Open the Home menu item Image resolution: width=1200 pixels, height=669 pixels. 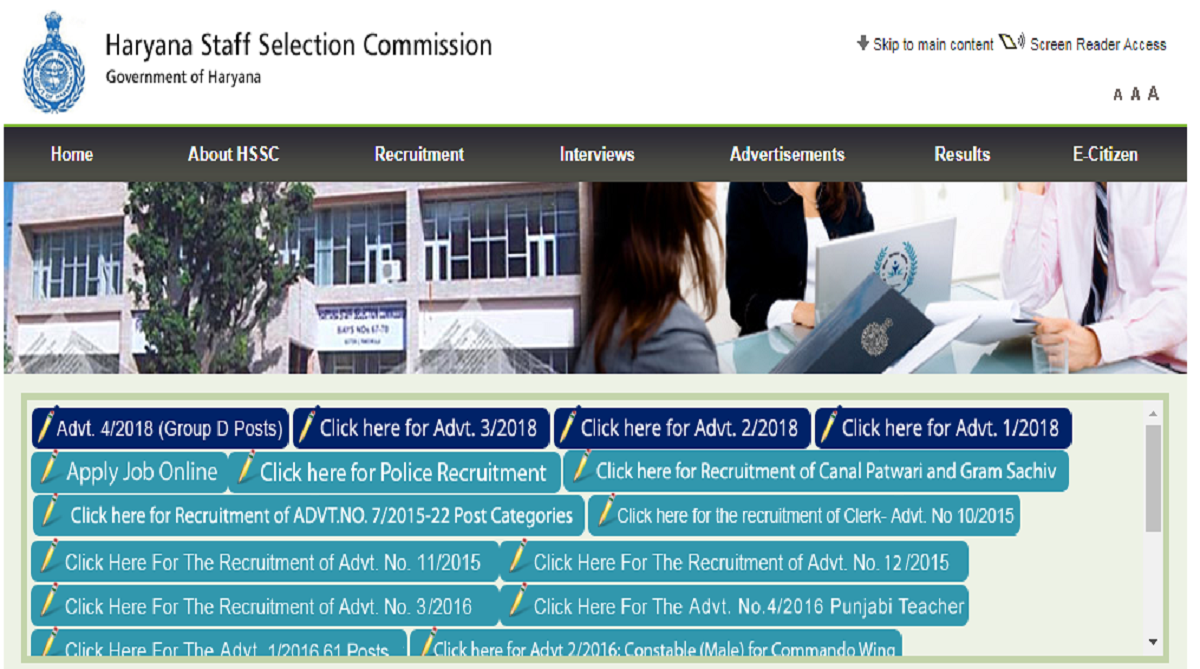point(72,154)
